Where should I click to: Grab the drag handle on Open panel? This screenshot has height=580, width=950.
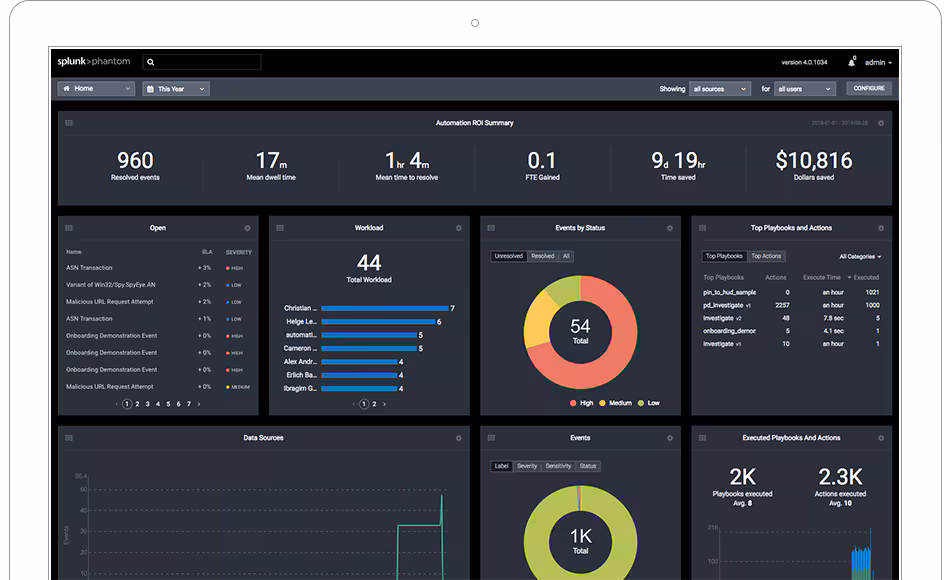69,228
